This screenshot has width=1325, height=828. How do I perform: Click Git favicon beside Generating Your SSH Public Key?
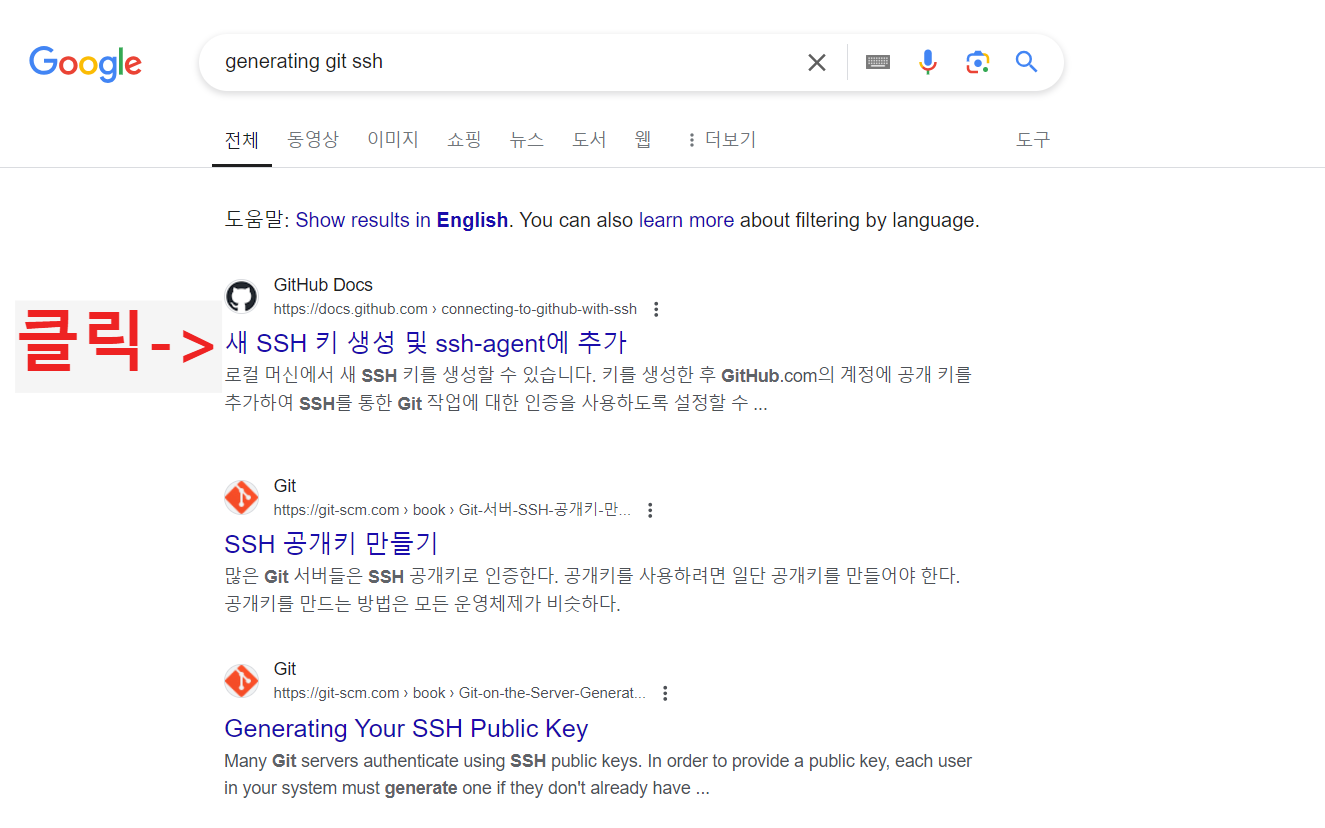click(x=241, y=680)
